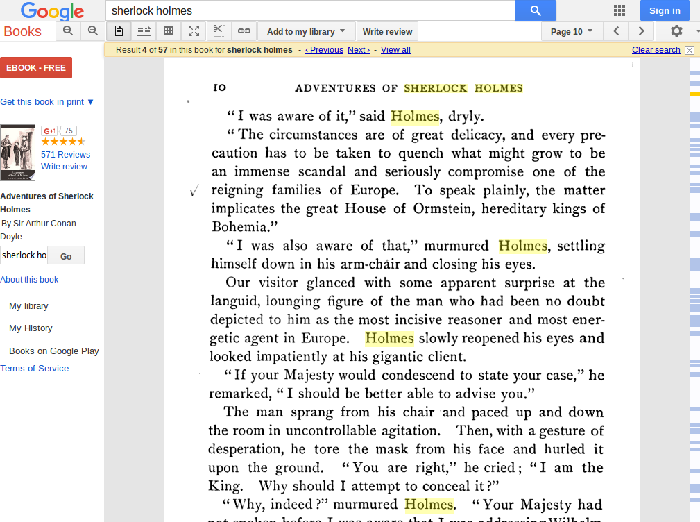Open the clip tool icon

pyautogui.click(x=218, y=31)
